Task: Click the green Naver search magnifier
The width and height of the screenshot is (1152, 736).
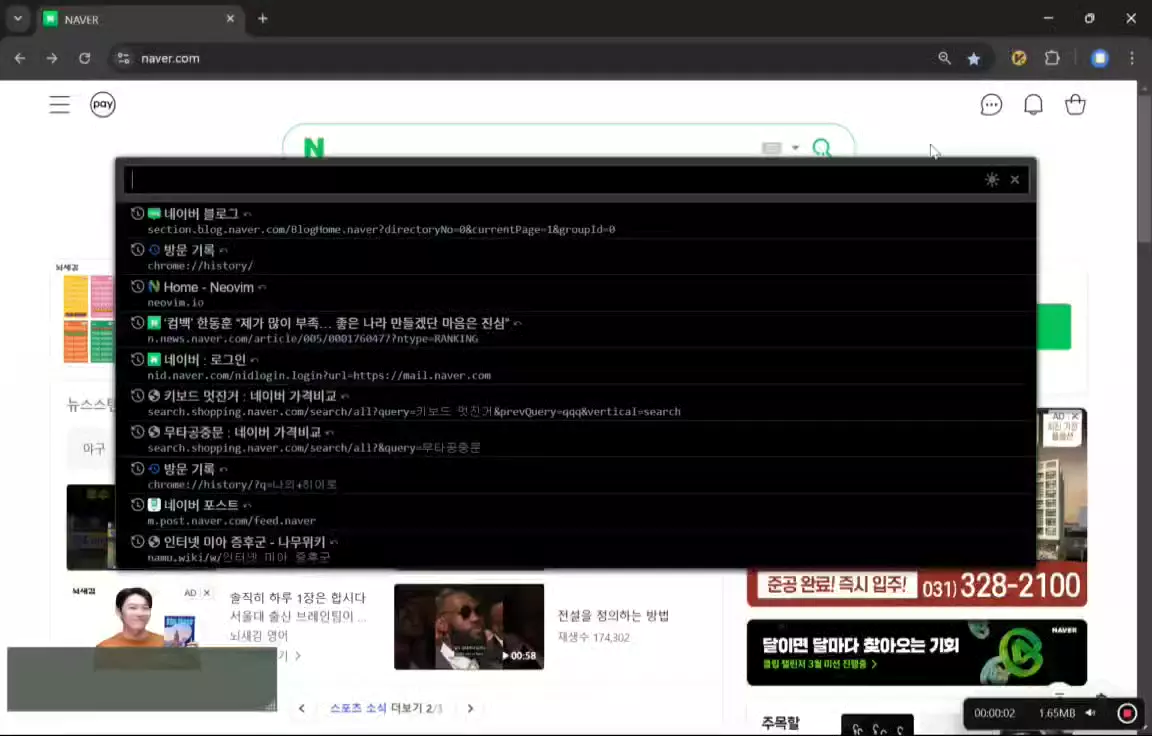Action: coord(822,148)
